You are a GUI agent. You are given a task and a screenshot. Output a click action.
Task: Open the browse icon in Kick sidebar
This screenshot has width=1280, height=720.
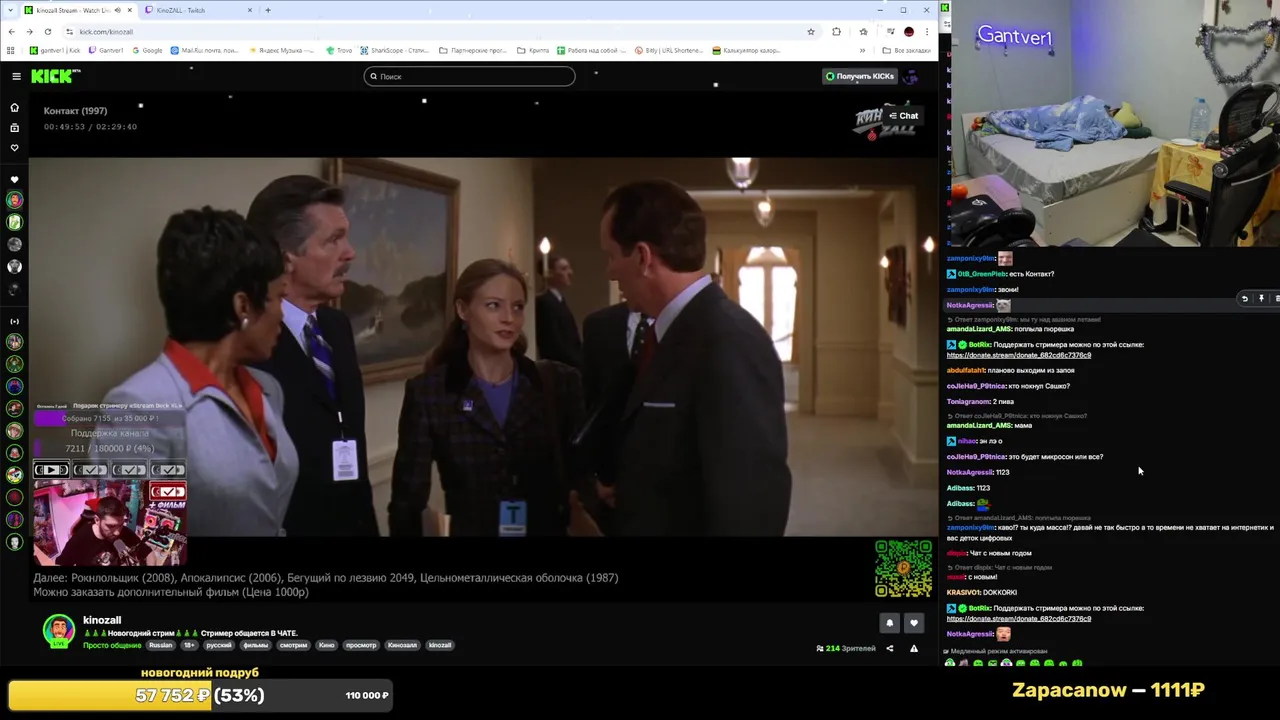tap(14, 128)
